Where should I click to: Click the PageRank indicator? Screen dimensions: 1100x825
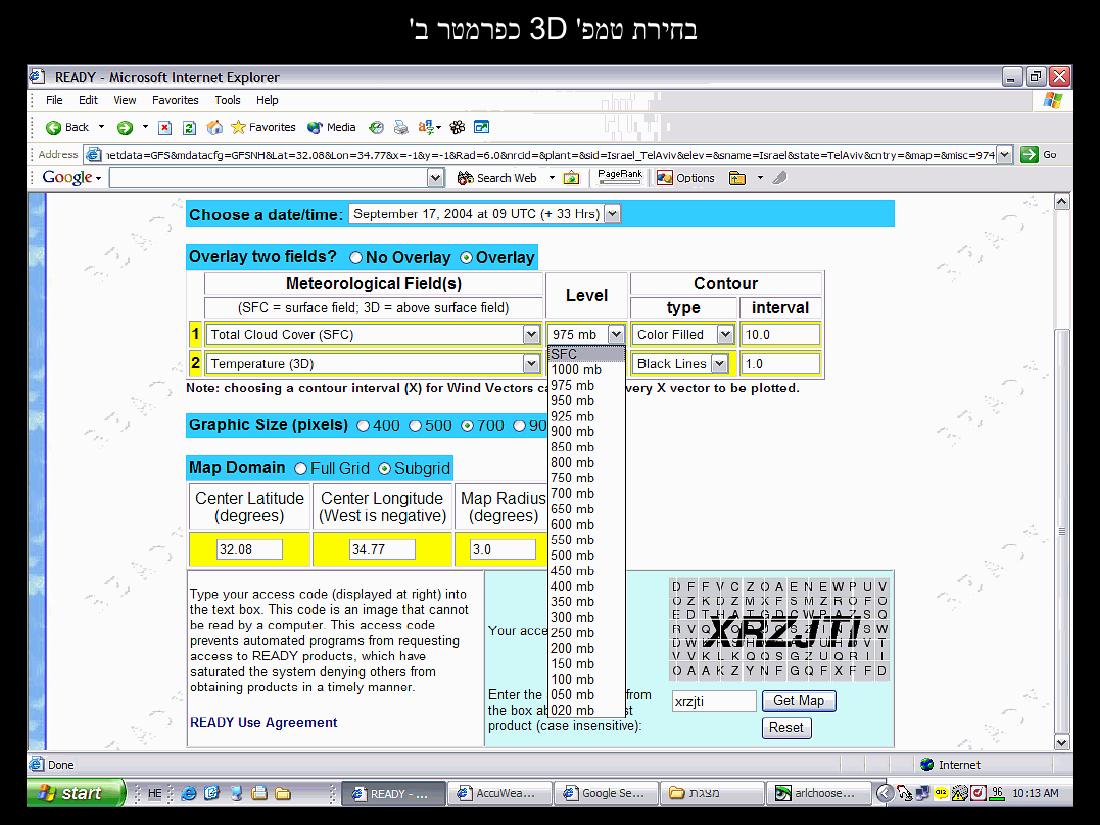point(619,177)
